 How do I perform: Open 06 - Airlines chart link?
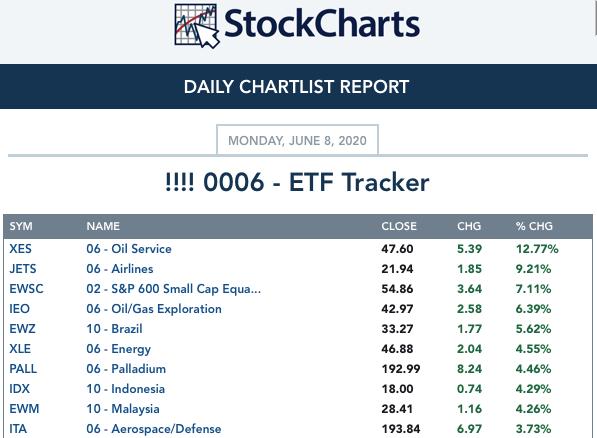120,269
